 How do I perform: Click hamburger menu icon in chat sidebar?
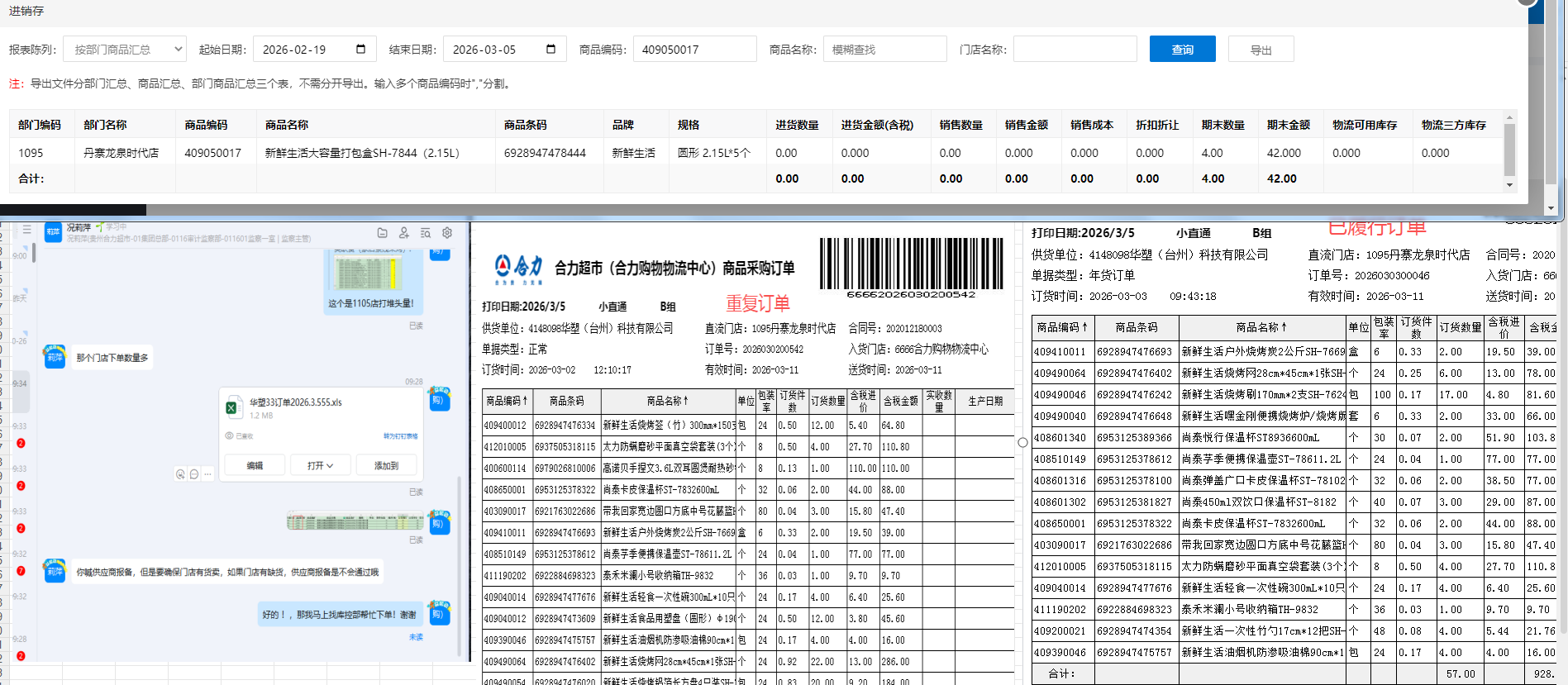[x=27, y=230]
